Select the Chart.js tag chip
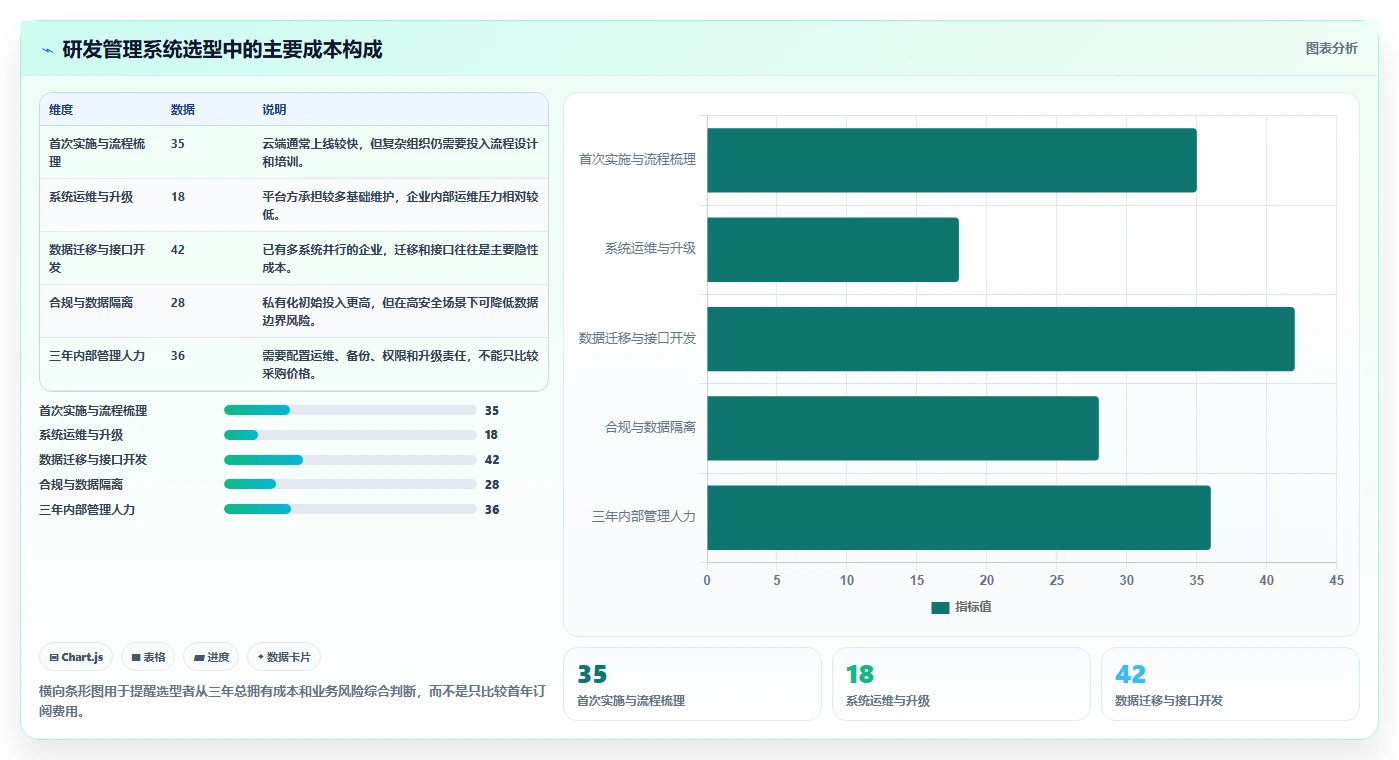This screenshot has width=1399, height=760. (77, 657)
